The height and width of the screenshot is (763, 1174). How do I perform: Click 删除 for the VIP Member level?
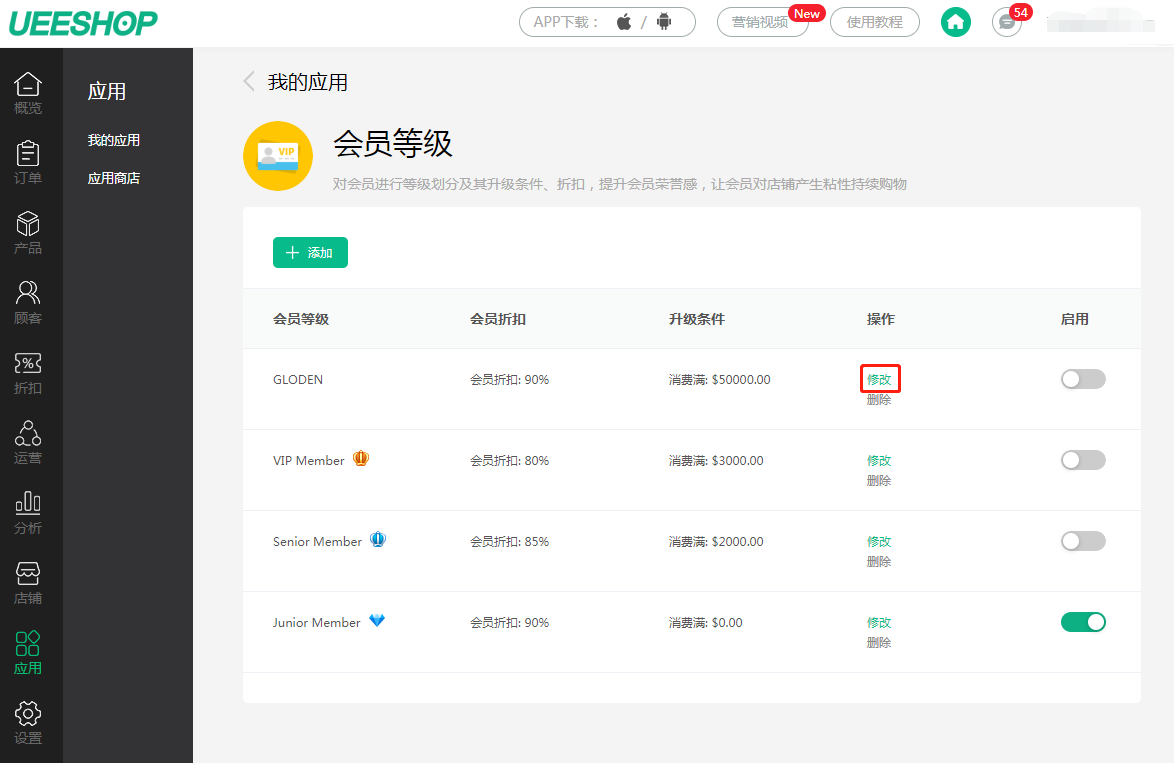pos(879,480)
